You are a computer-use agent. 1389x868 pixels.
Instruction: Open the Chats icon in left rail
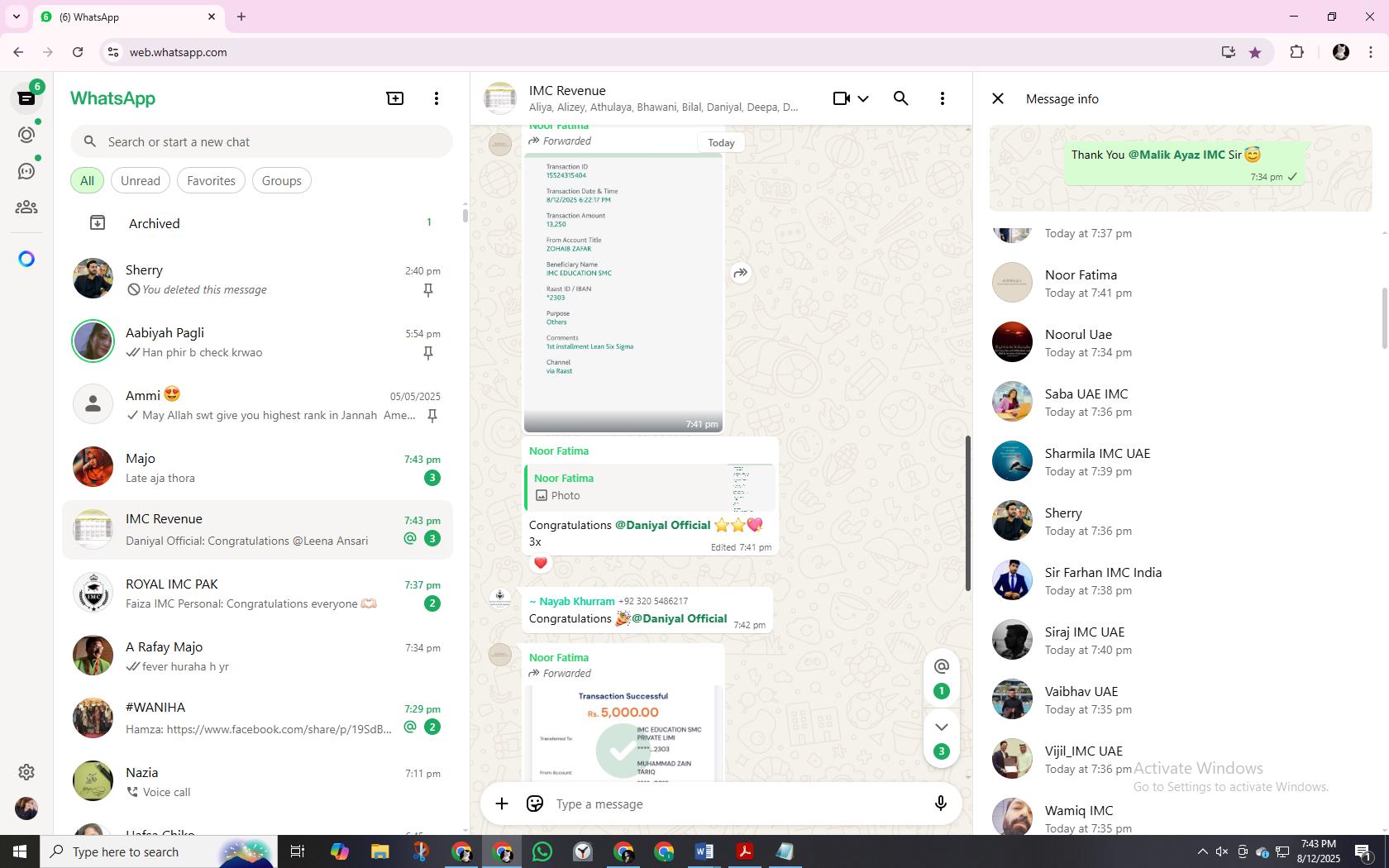click(26, 98)
